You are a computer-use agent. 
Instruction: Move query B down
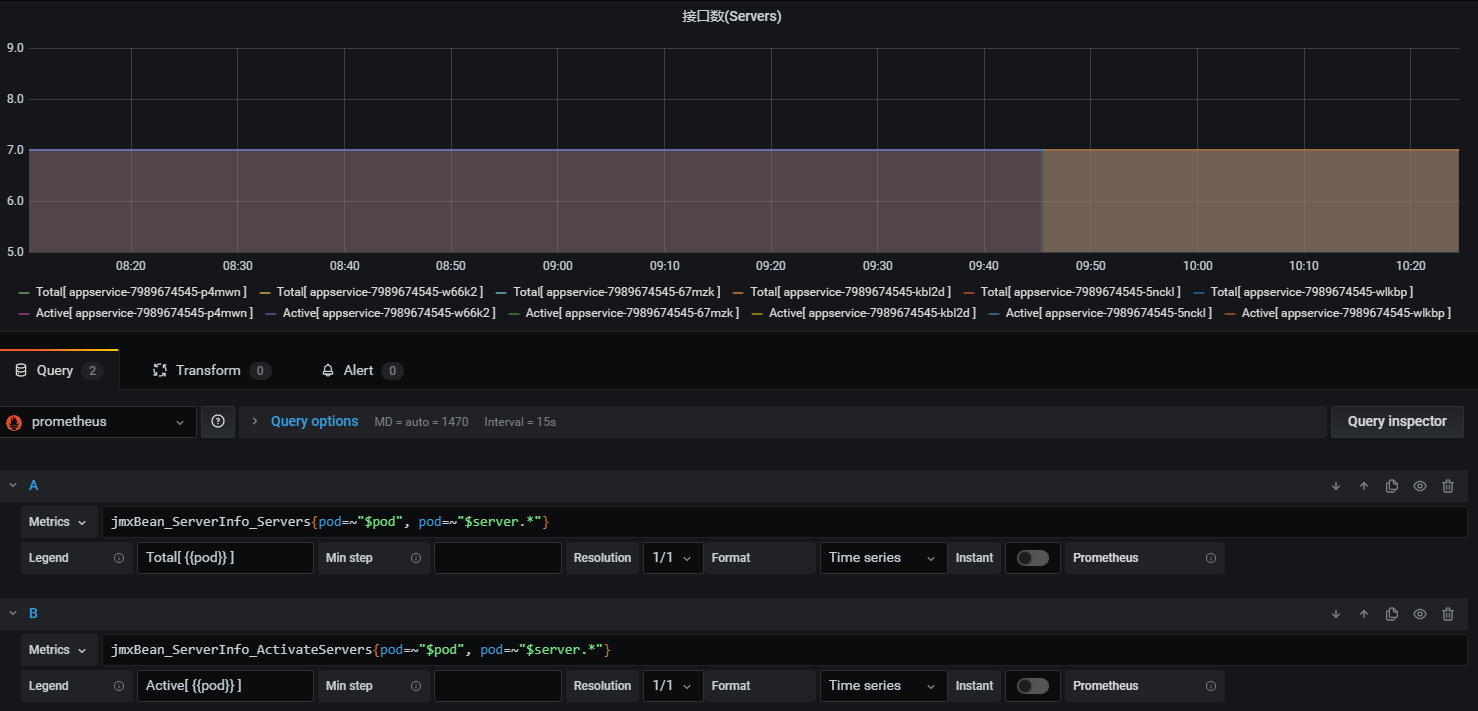tap(1336, 614)
